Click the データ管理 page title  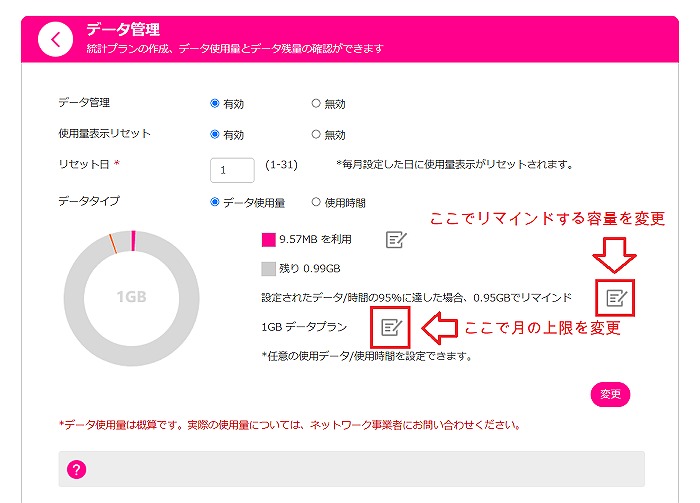point(123,29)
